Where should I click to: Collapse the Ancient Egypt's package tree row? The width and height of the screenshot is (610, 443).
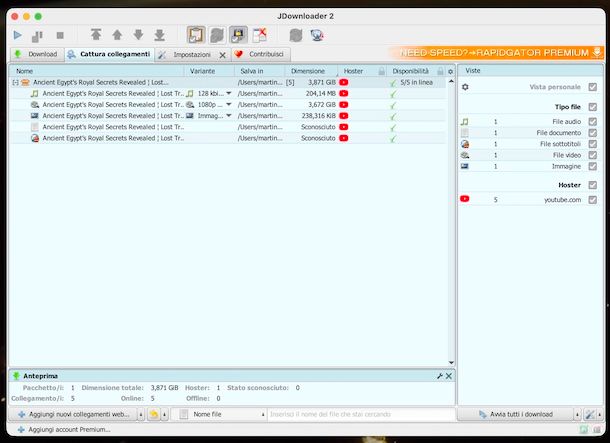pos(16,82)
